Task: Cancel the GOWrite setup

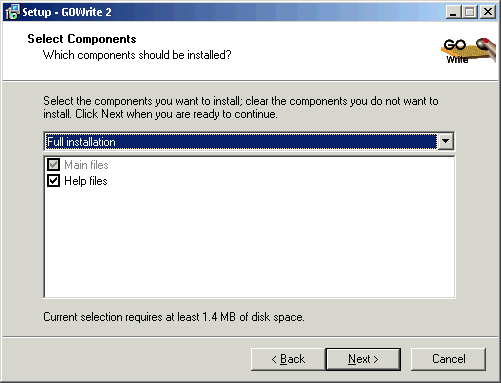Action: point(448,359)
